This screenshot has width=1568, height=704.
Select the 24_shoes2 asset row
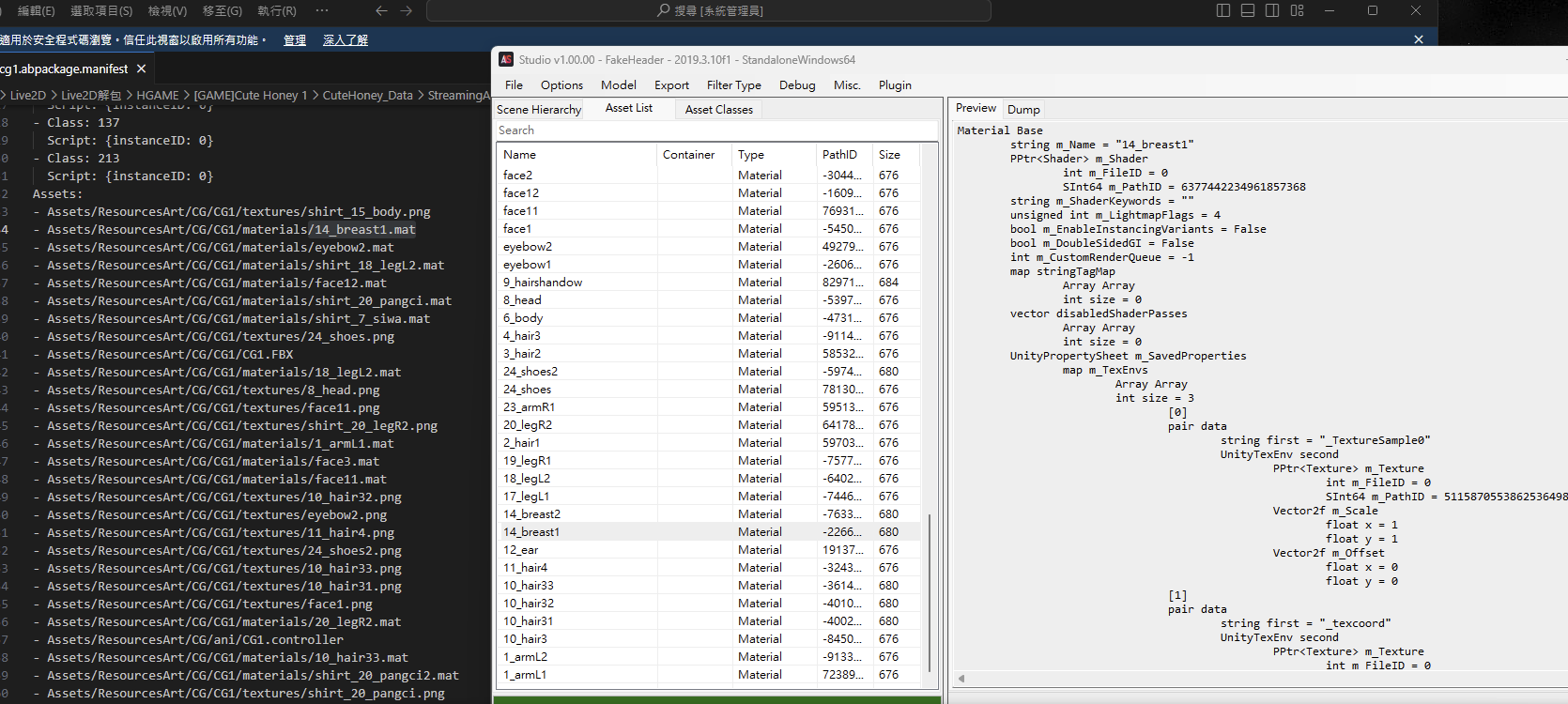coord(709,372)
